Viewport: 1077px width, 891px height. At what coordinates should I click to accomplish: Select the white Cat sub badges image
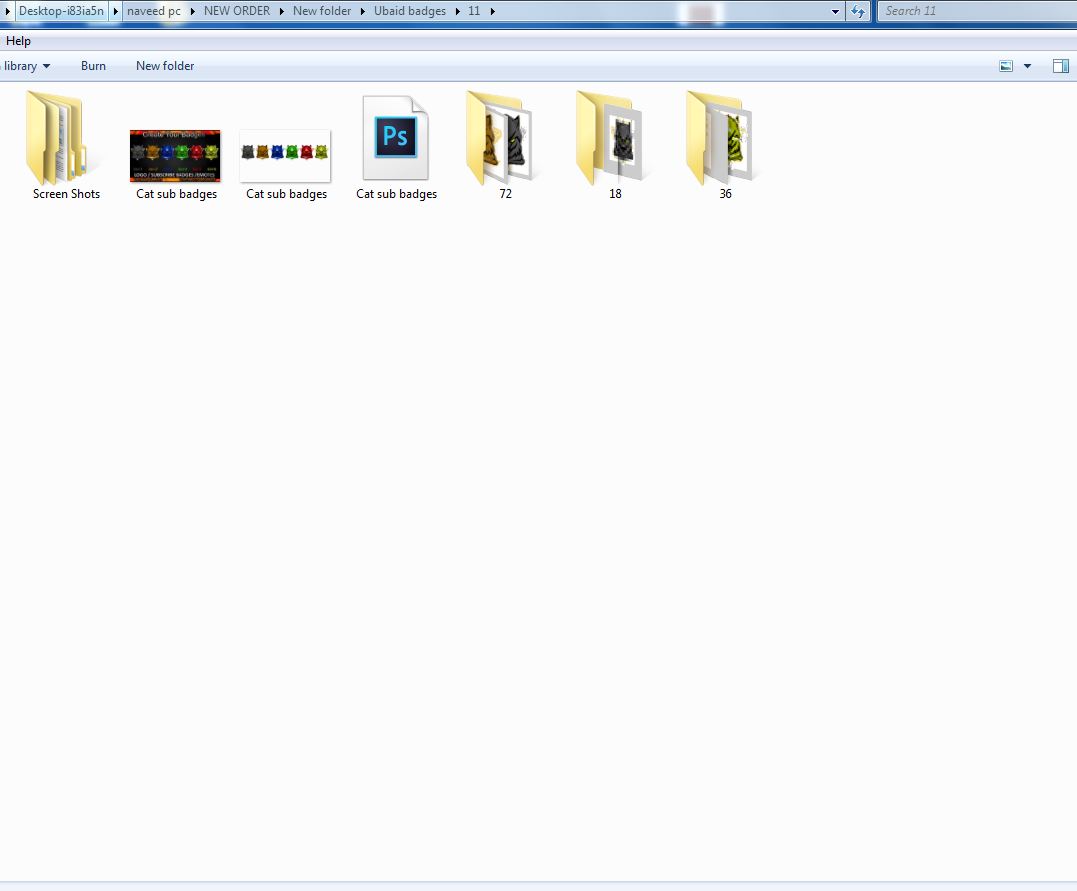[x=285, y=156]
